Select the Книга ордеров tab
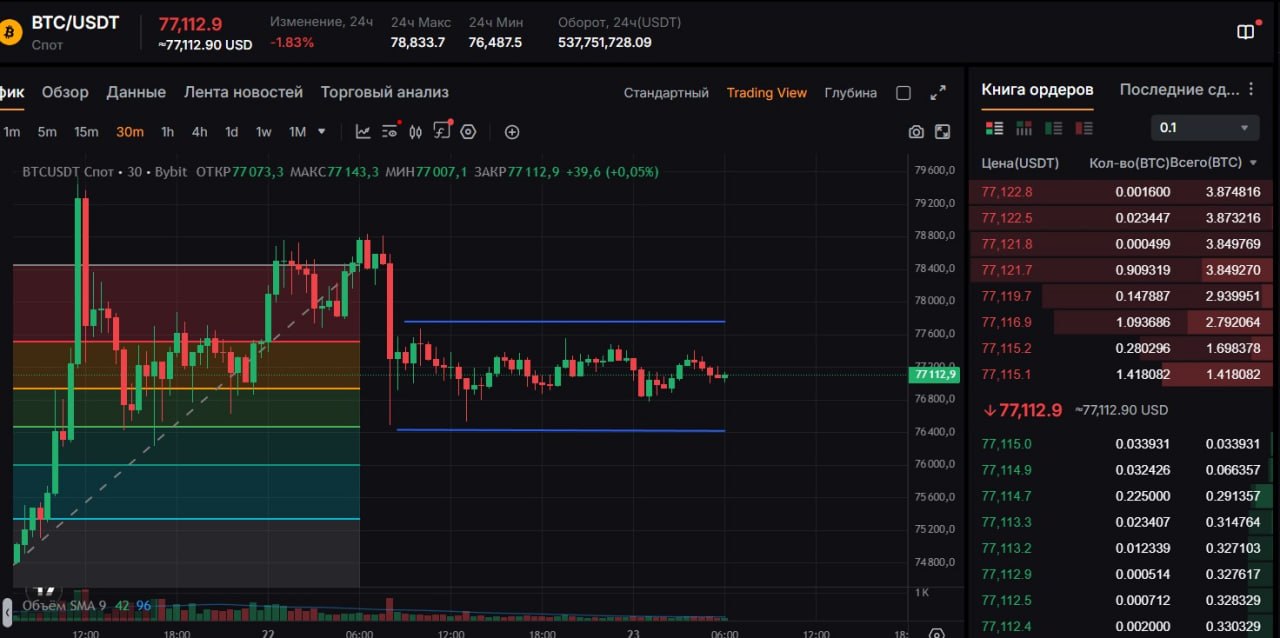This screenshot has height=638, width=1280. pyautogui.click(x=1037, y=90)
